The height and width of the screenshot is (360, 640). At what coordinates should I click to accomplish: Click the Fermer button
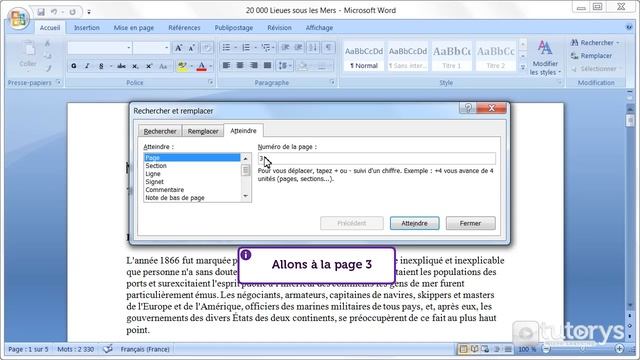pyautogui.click(x=470, y=223)
